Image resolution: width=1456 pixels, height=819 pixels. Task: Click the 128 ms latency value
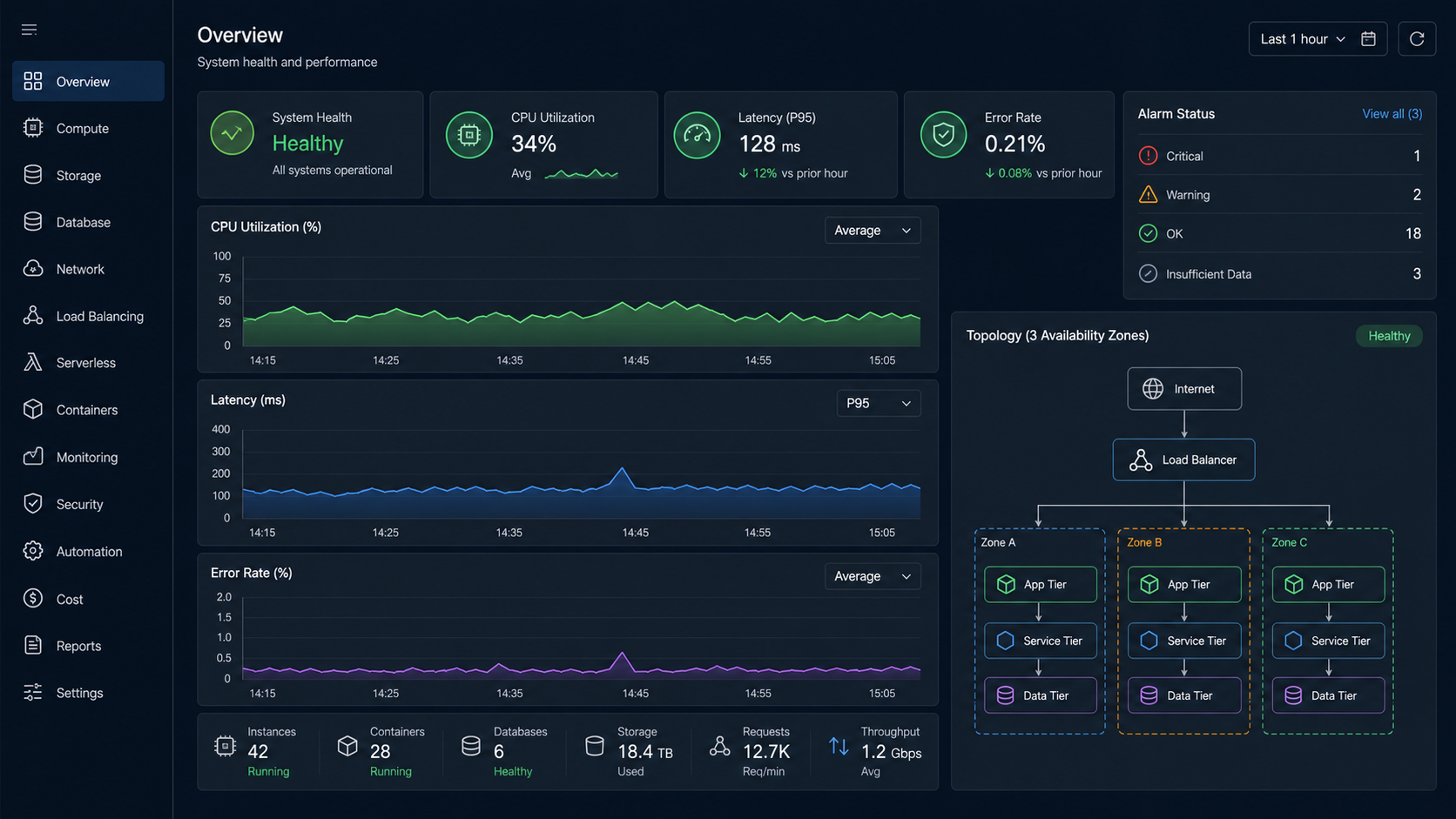coord(769,144)
